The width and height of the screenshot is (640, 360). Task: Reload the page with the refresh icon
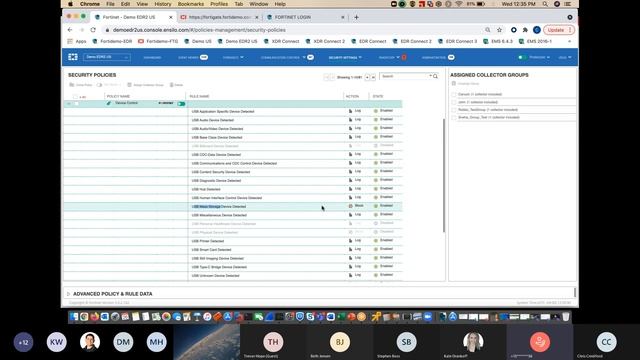coord(93,30)
